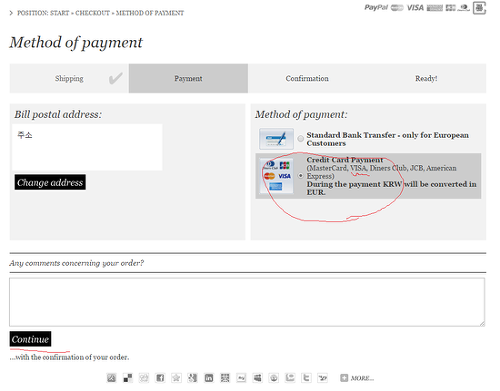Click the bank transfer payment icon
The width and height of the screenshot is (500, 391).
276,139
